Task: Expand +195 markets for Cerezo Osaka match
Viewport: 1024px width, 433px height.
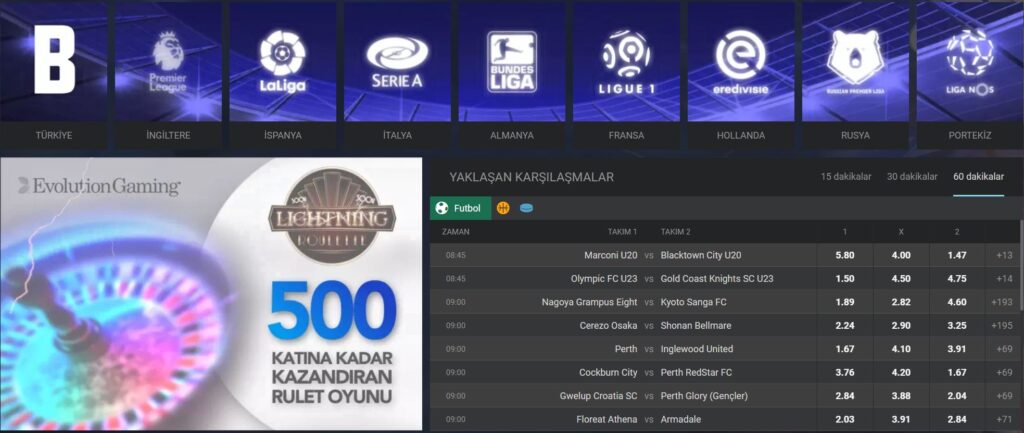Action: click(1001, 326)
